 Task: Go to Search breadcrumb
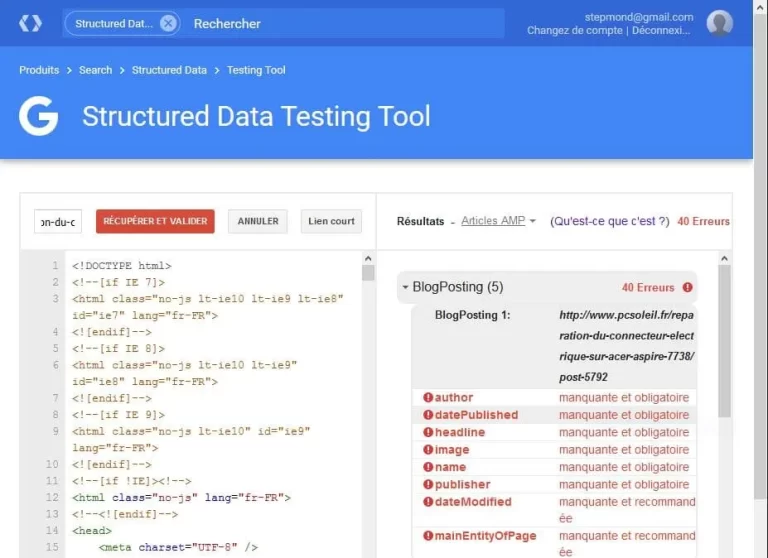coord(96,70)
